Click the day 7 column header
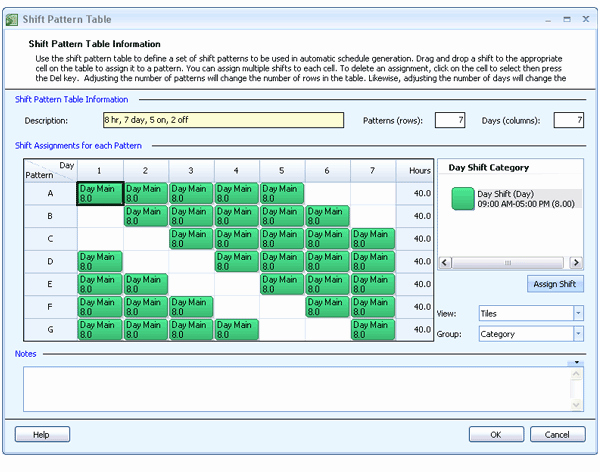Viewport: 600px width, 472px height. 373,171
